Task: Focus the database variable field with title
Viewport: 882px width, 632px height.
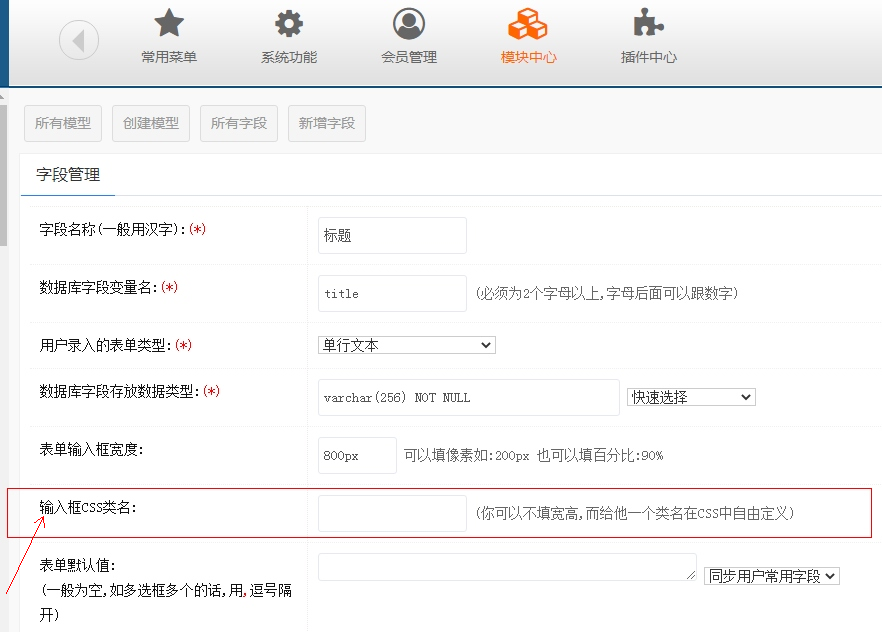Action: pyautogui.click(x=392, y=294)
